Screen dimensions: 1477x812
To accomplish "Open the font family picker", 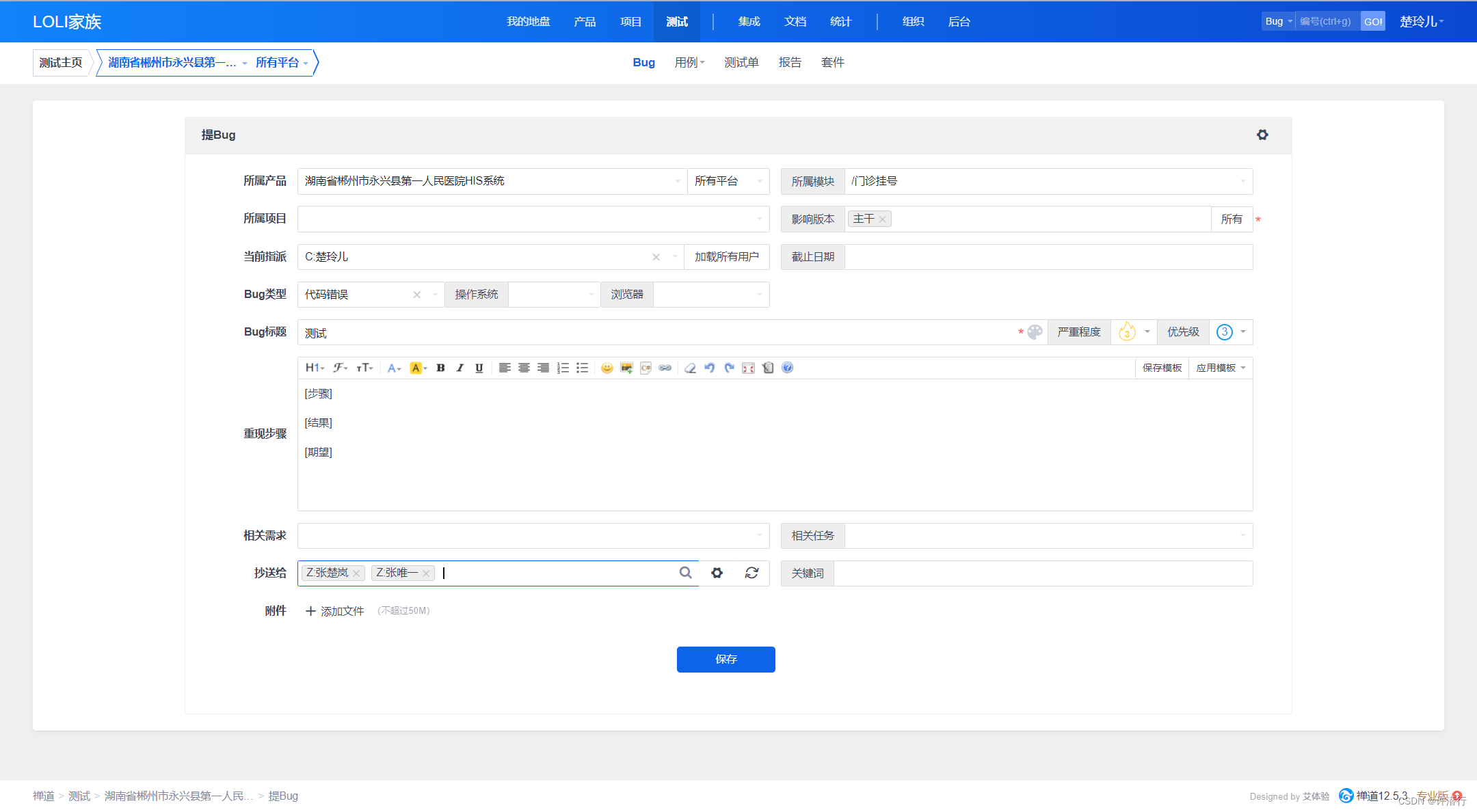I will tap(341, 368).
